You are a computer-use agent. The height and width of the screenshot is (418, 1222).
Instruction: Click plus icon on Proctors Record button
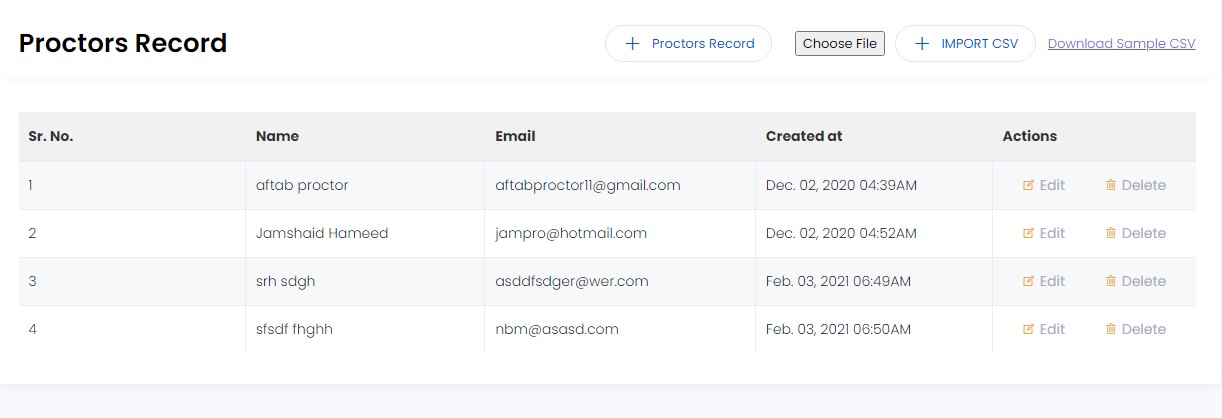pyautogui.click(x=632, y=44)
